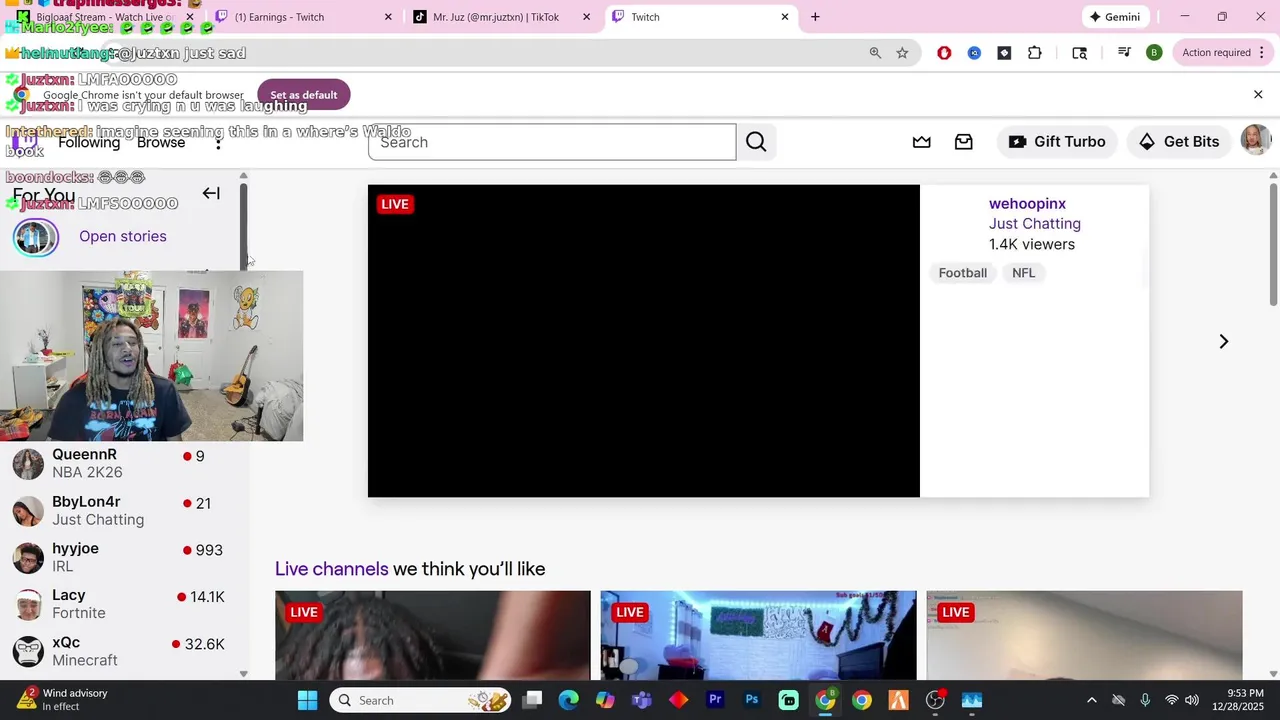The image size is (1280, 720).
Task: Launch Microsoft Edge from the taskbar
Action: pos(568,700)
